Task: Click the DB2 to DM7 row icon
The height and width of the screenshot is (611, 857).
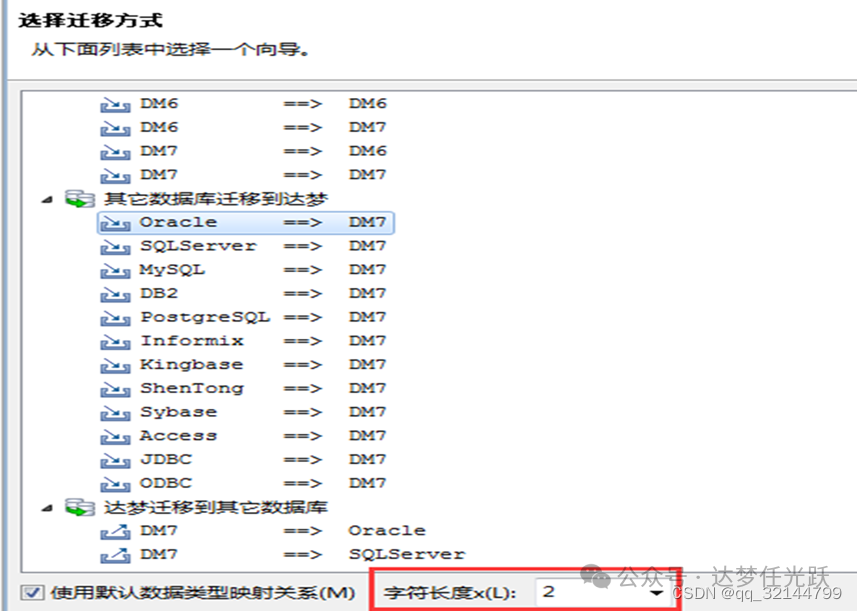Action: pyautogui.click(x=115, y=295)
